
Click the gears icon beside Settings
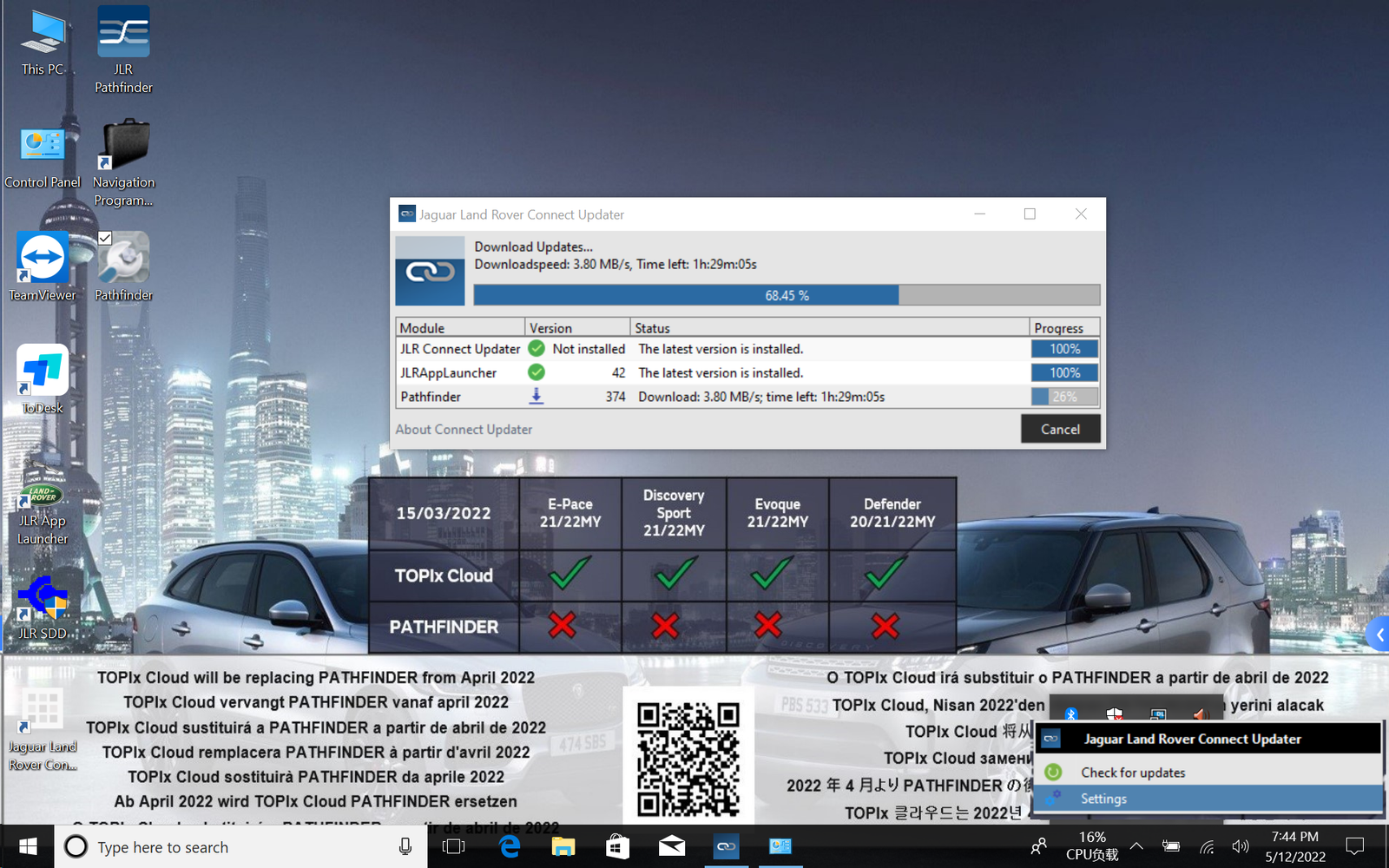point(1053,798)
